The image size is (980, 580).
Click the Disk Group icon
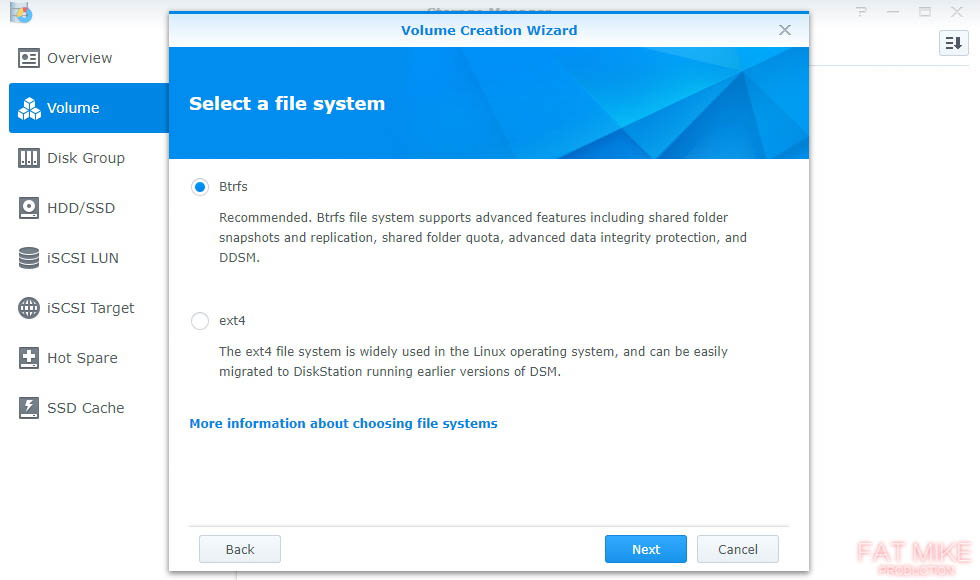pyautogui.click(x=29, y=158)
